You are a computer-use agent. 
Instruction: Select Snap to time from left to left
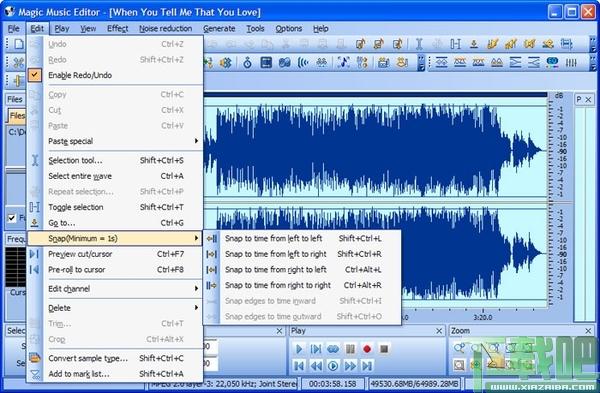[302, 238]
